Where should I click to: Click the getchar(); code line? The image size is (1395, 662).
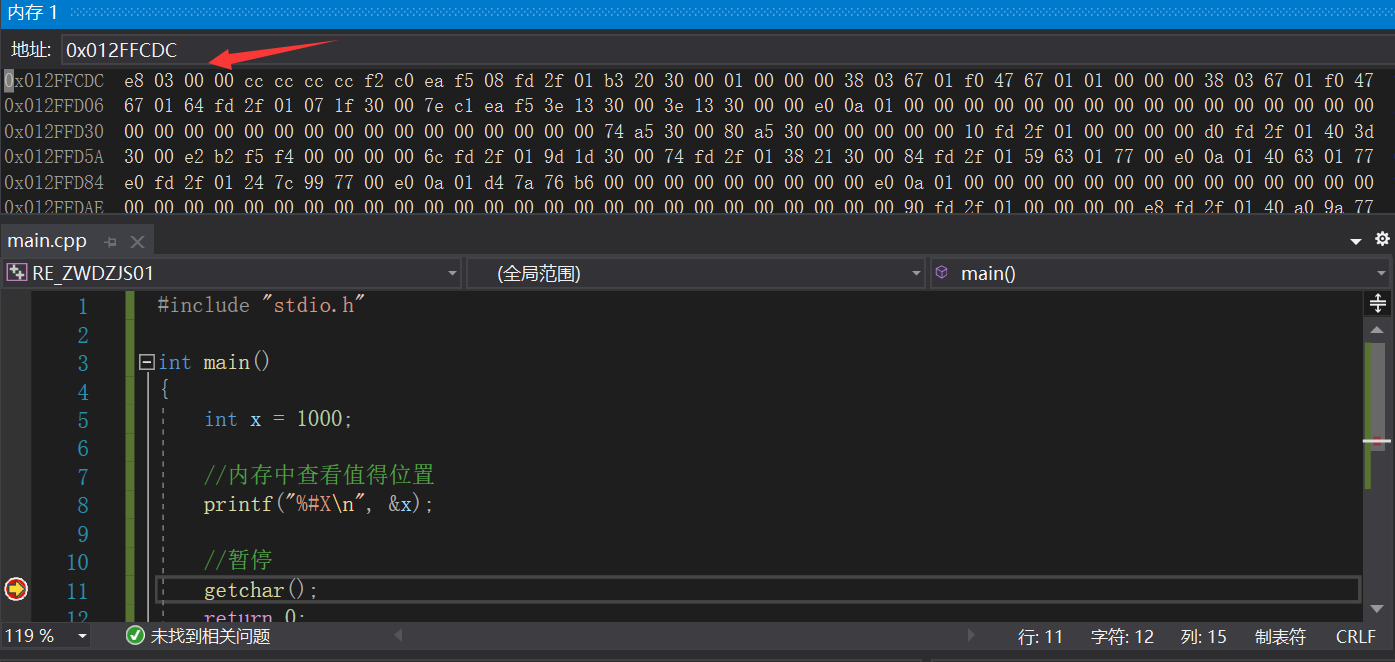[260, 590]
